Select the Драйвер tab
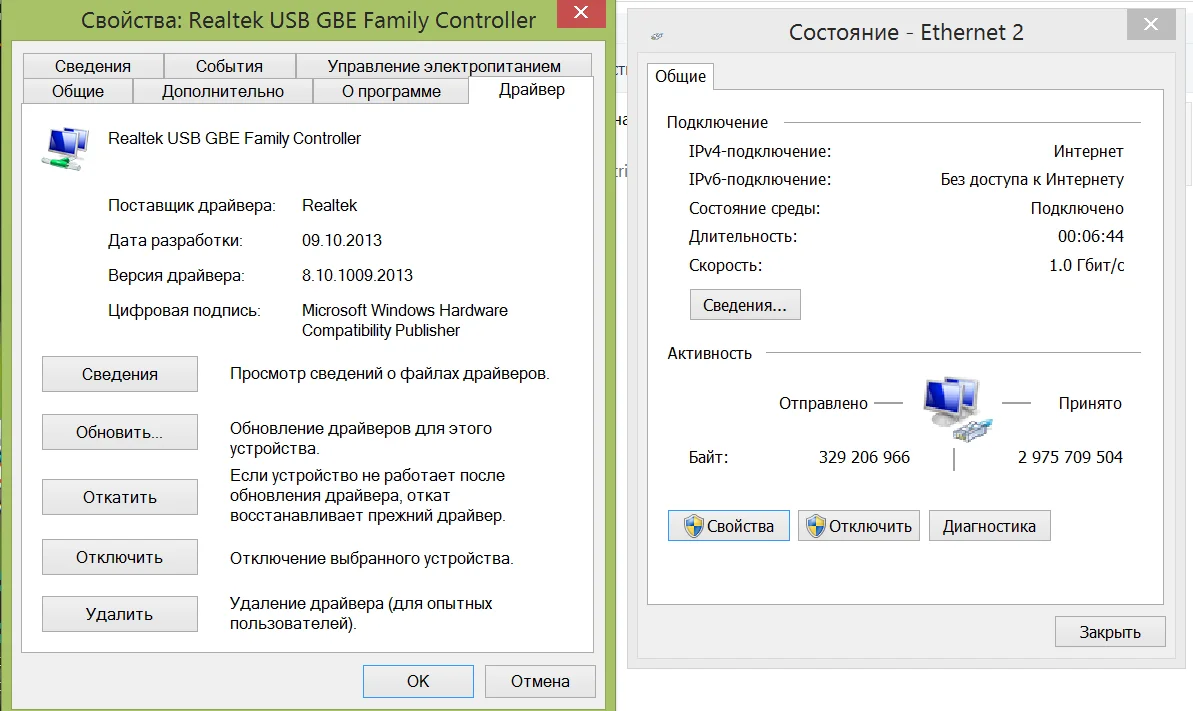The height and width of the screenshot is (711, 1193). 531,90
